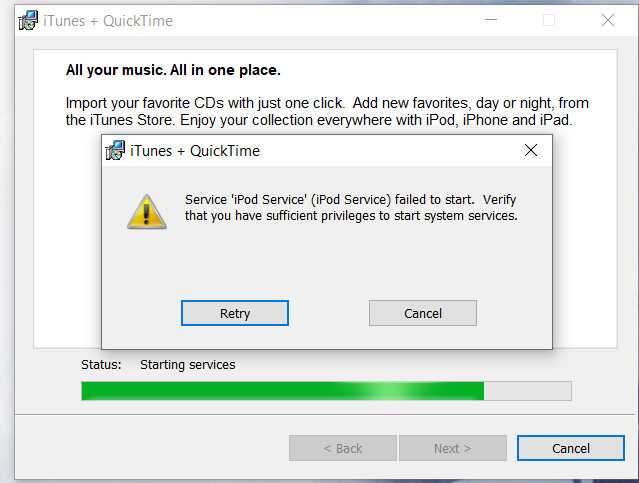Screen dimensions: 639x483
Task: Click the 'Import your favorite CDs' description paragraph
Action: point(327,111)
